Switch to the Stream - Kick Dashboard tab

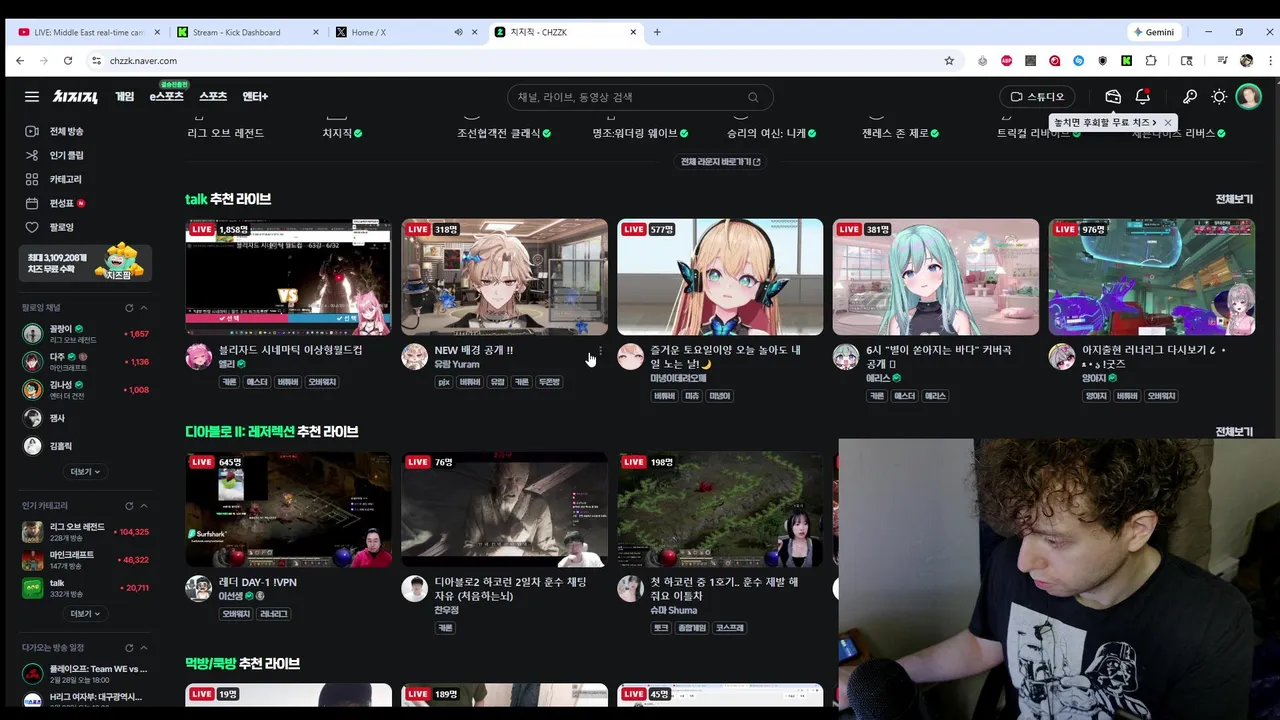(248, 32)
